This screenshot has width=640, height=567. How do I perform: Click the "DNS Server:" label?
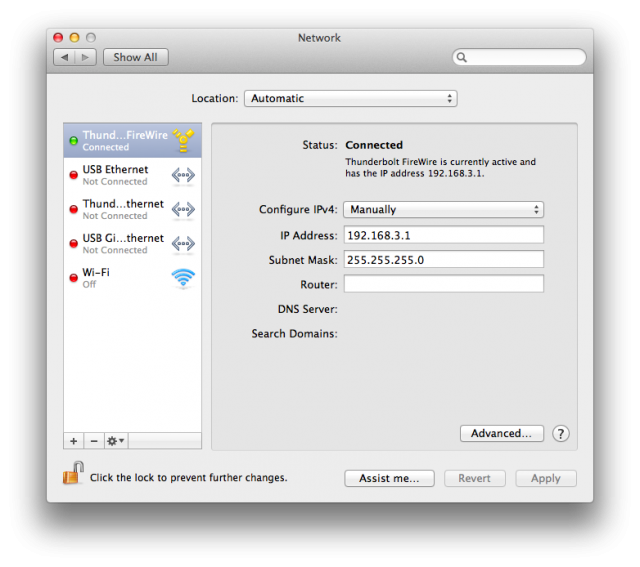tap(308, 309)
